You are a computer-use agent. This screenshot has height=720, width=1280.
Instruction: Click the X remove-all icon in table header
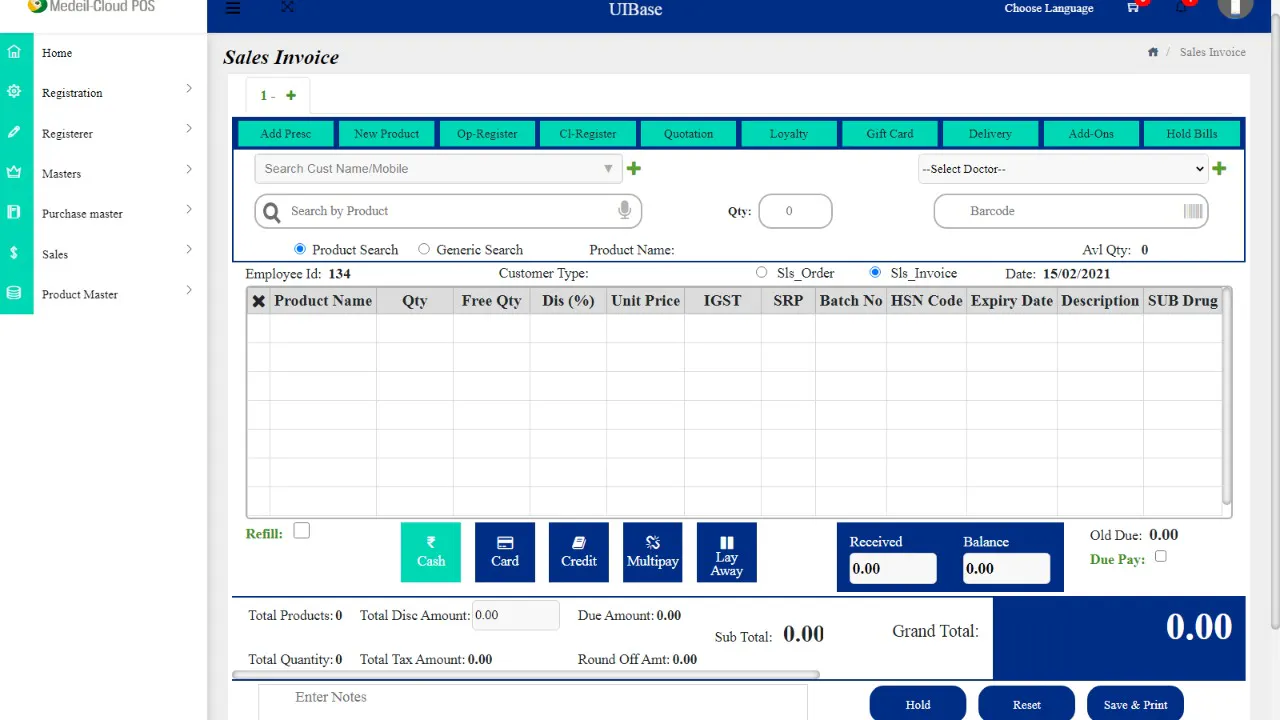pyautogui.click(x=259, y=301)
